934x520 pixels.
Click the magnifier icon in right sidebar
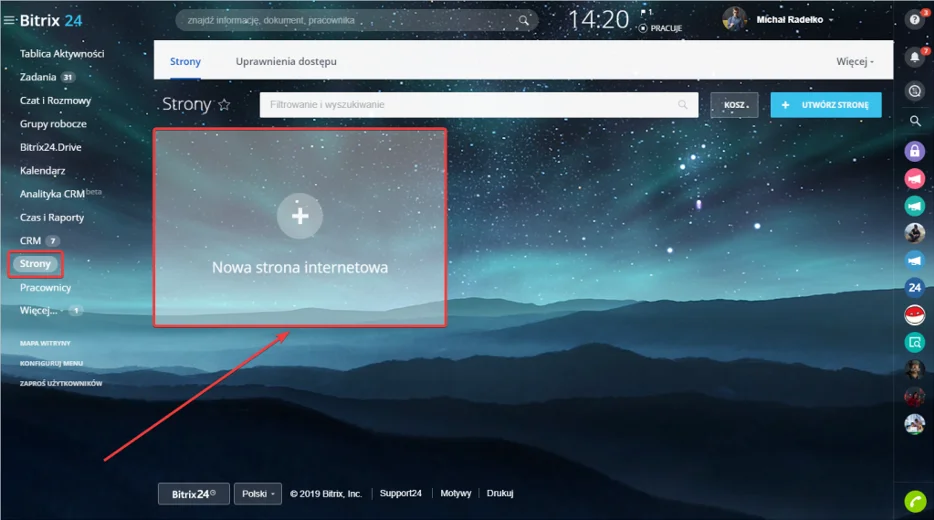pos(914,121)
